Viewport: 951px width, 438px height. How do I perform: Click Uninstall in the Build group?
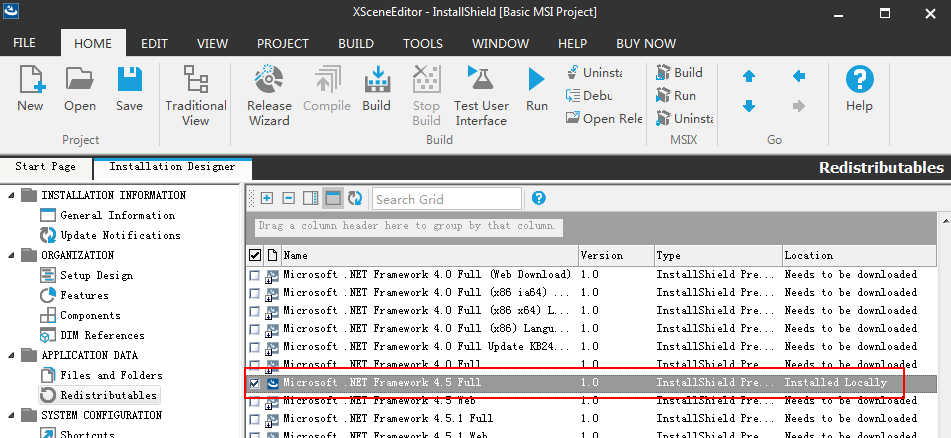pyautogui.click(x=594, y=73)
